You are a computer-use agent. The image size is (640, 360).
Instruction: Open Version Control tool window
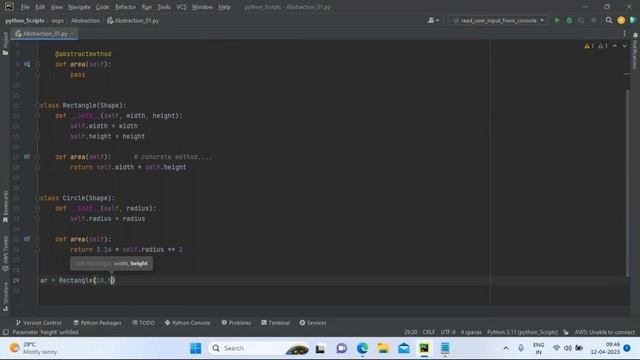[39, 322]
